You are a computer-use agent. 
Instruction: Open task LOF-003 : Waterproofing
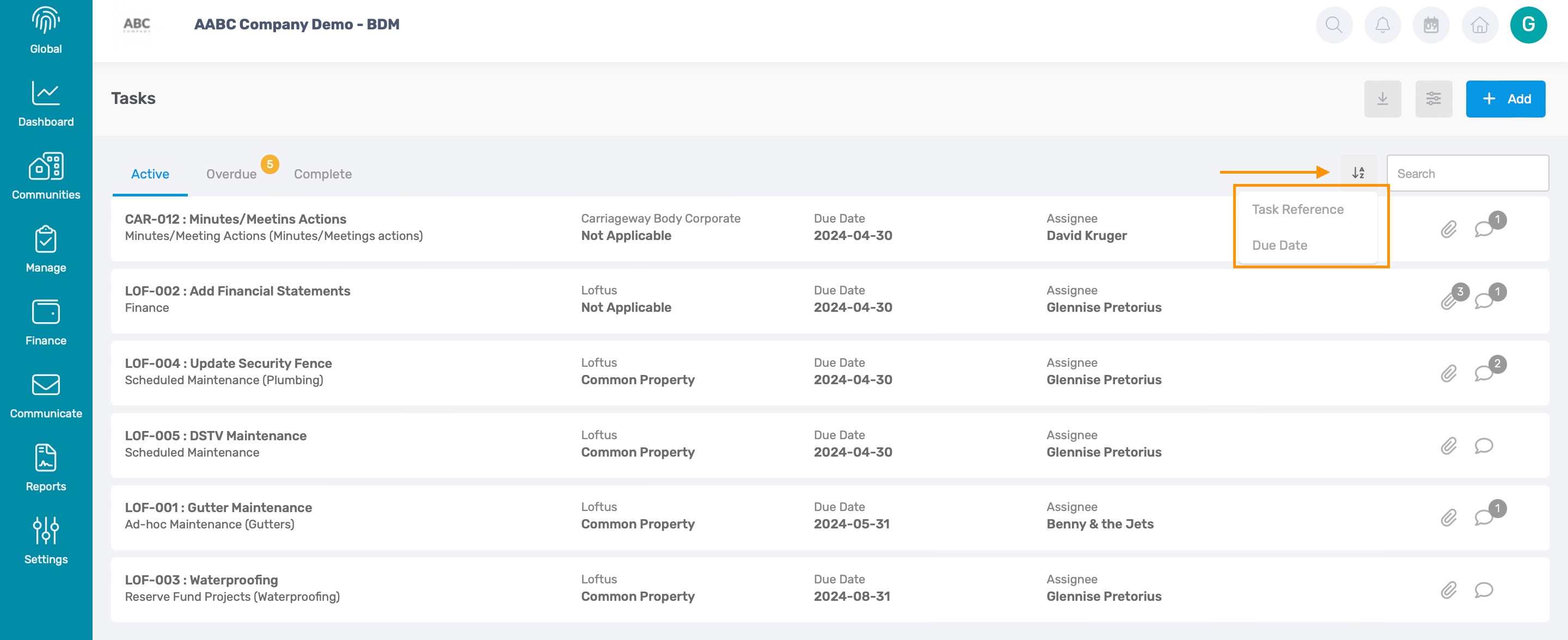201,580
